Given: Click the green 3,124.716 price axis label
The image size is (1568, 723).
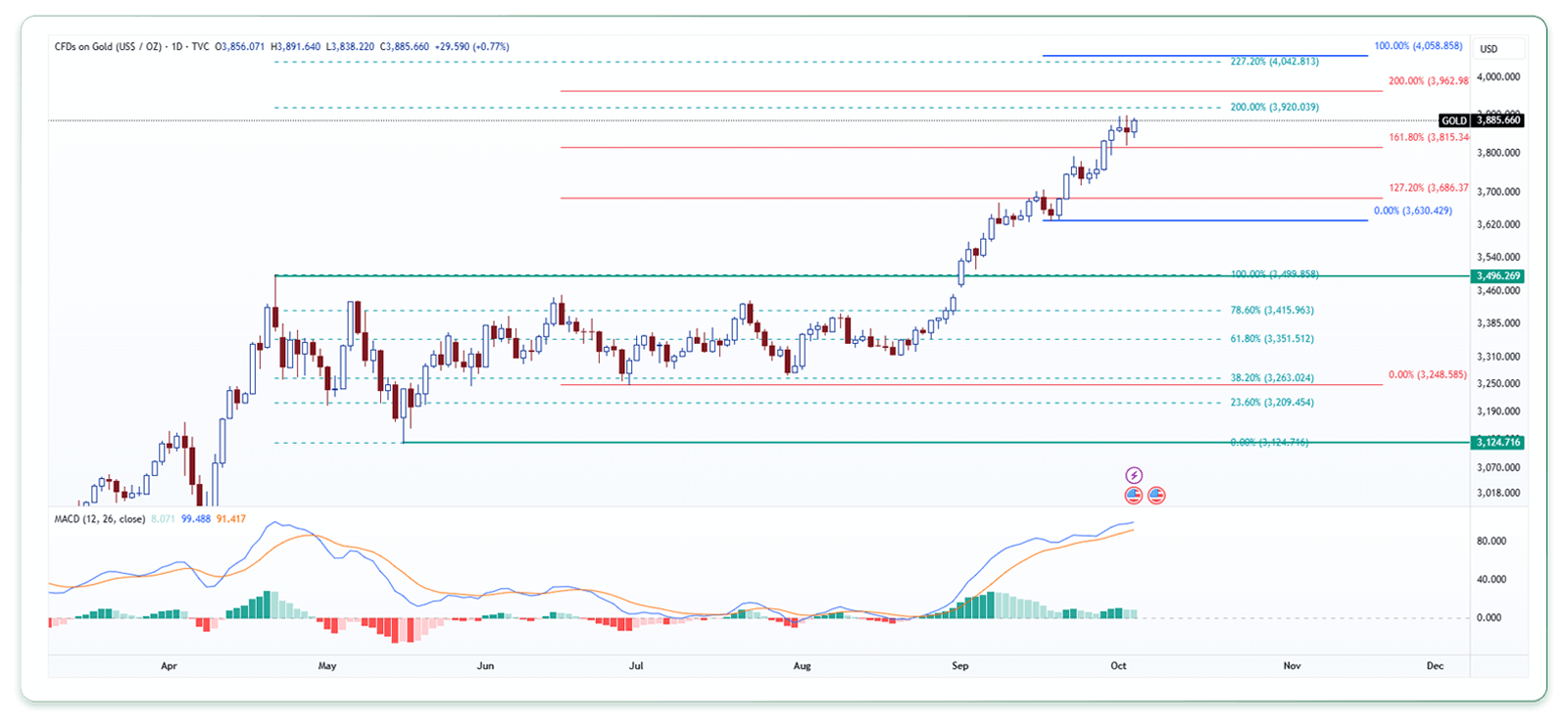Looking at the screenshot, I should click(x=1497, y=443).
